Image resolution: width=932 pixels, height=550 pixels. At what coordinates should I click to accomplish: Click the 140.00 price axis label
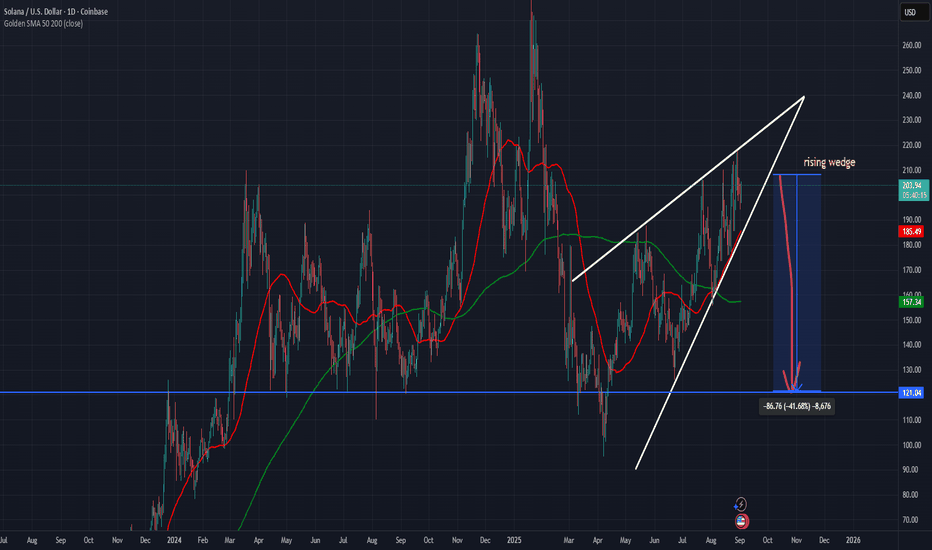coord(912,345)
